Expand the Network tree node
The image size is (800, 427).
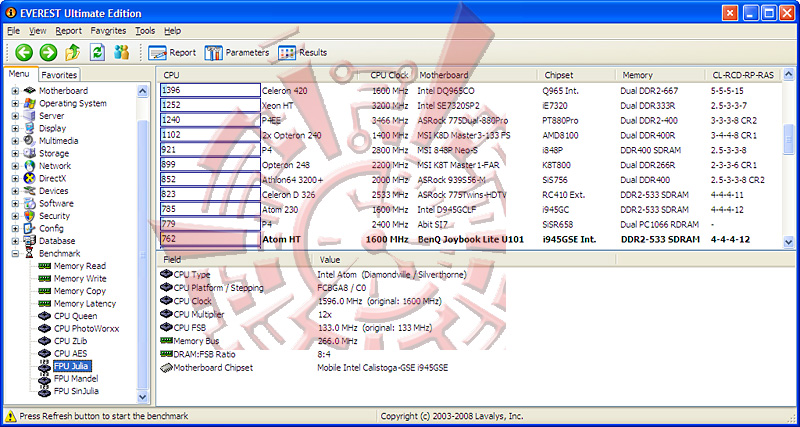(15, 166)
